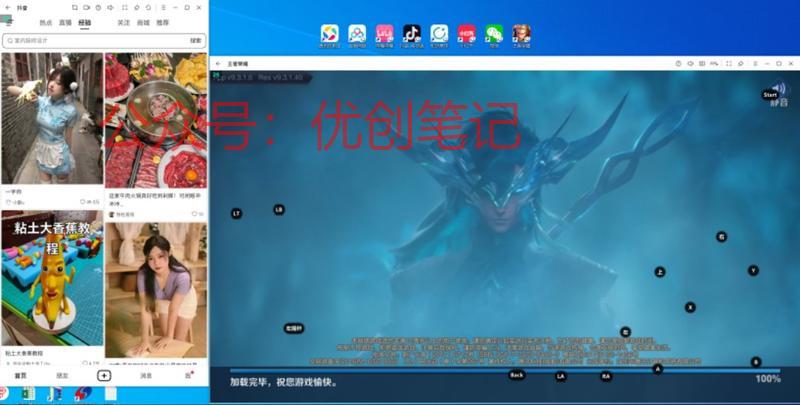Click the game loading progress bar

click(x=505, y=371)
